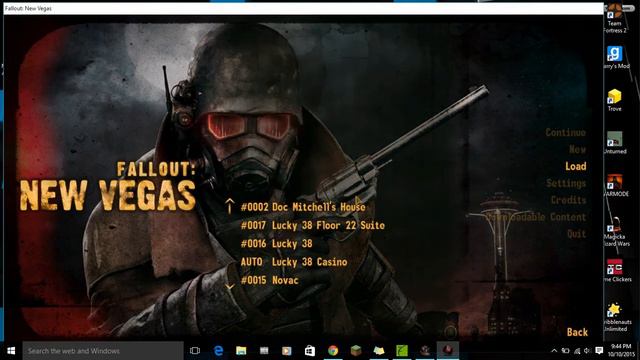Open Credits in the main menu

click(568, 200)
